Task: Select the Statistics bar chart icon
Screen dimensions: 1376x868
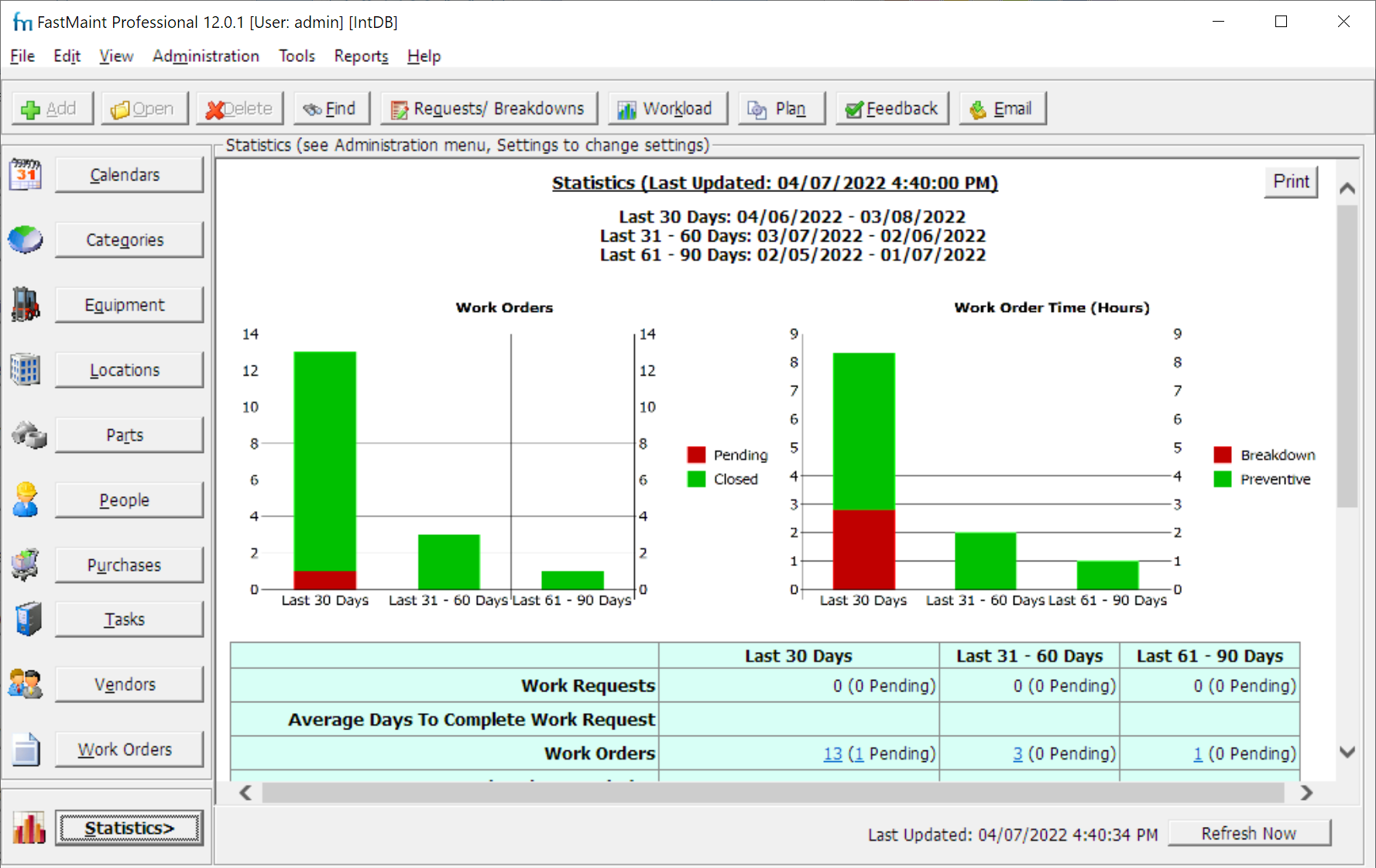Action: click(28, 828)
